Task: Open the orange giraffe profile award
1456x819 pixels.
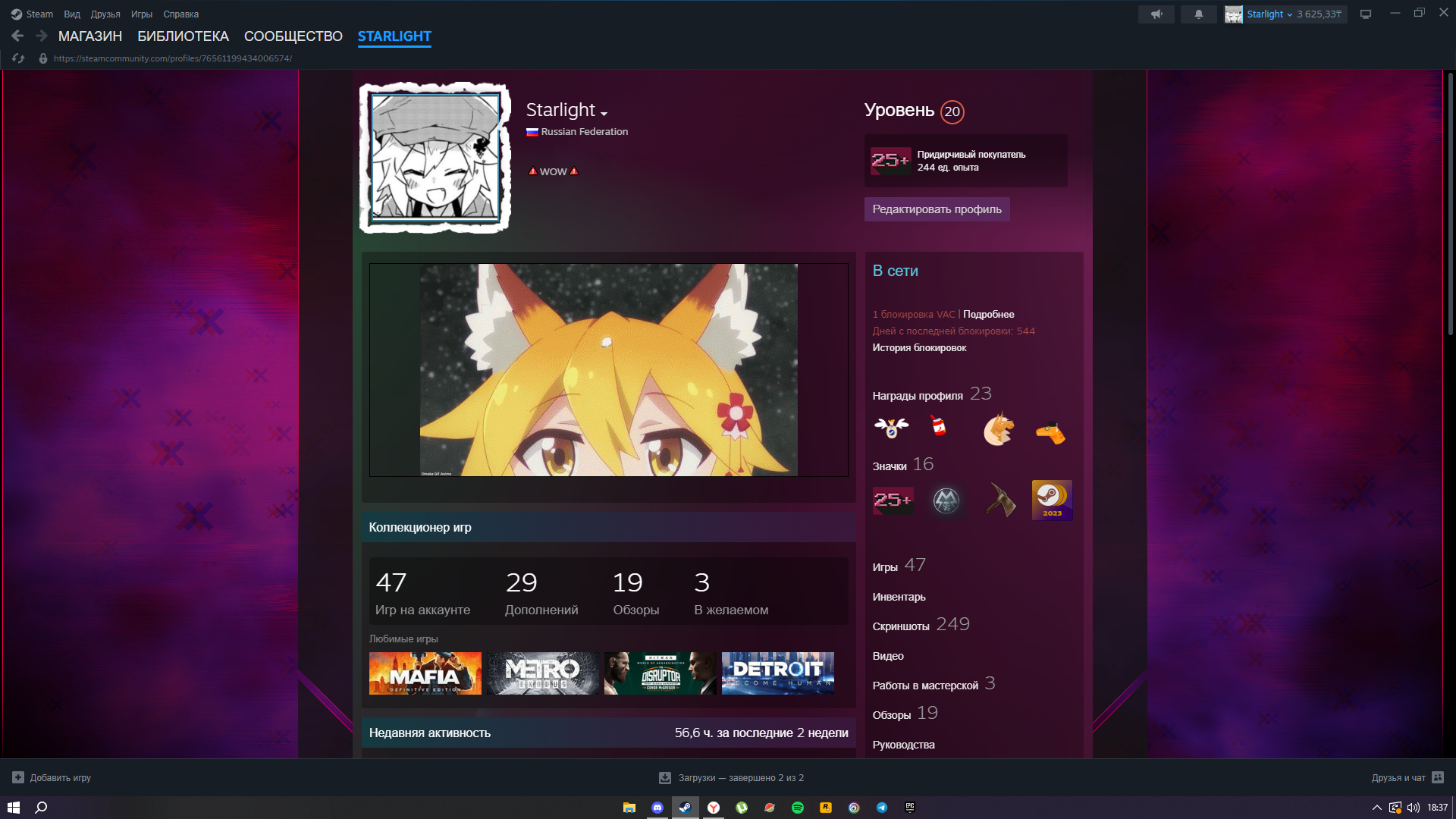Action: tap(1051, 431)
